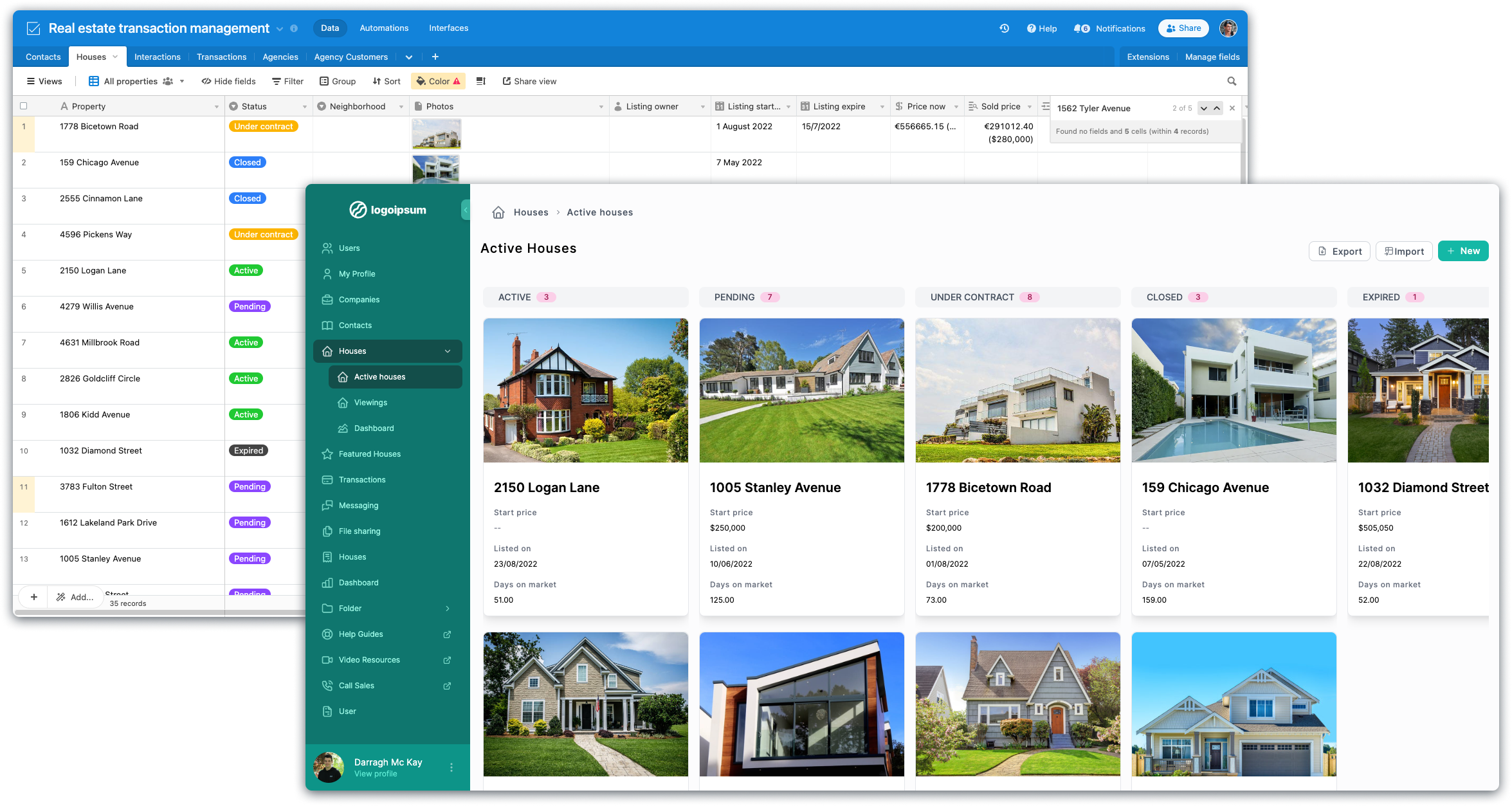
Task: Toggle the select-all records checkbox
Action: pyautogui.click(x=23, y=105)
